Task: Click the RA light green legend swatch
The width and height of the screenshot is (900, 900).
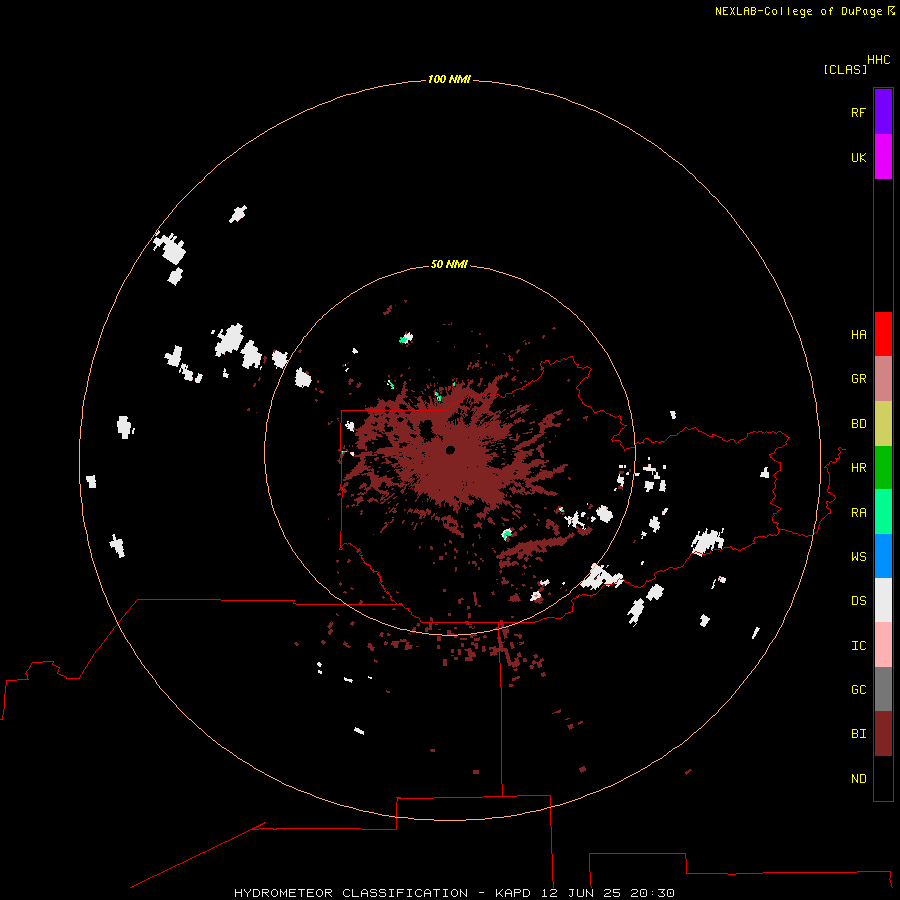Action: 883,512
